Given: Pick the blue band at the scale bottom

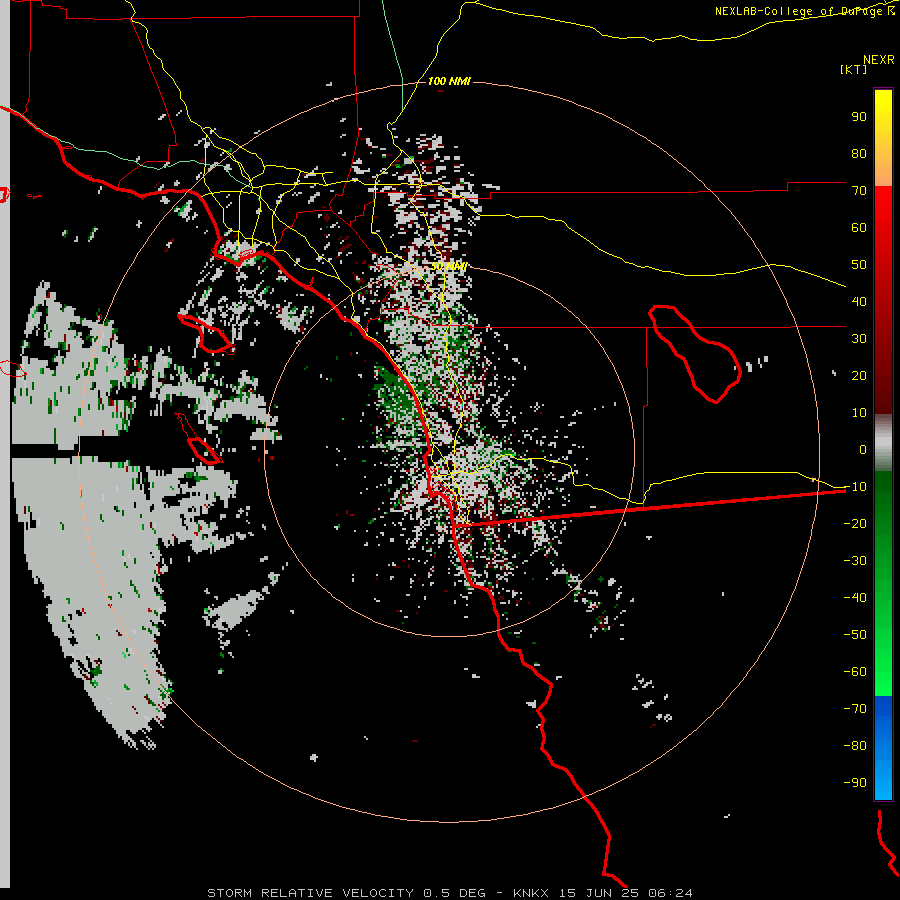Looking at the screenshot, I should pos(883,748).
